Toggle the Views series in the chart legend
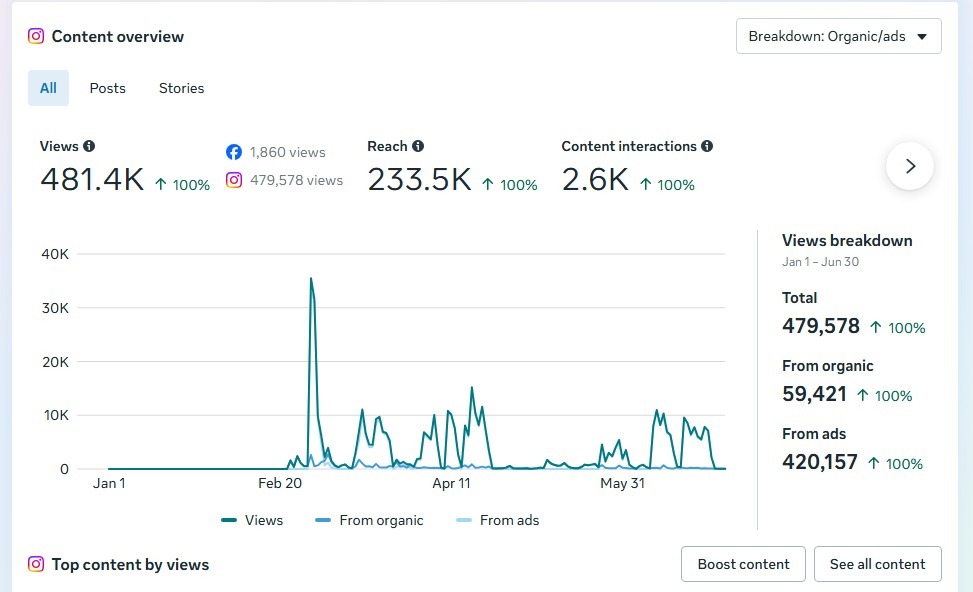This screenshot has width=973, height=592. (252, 520)
